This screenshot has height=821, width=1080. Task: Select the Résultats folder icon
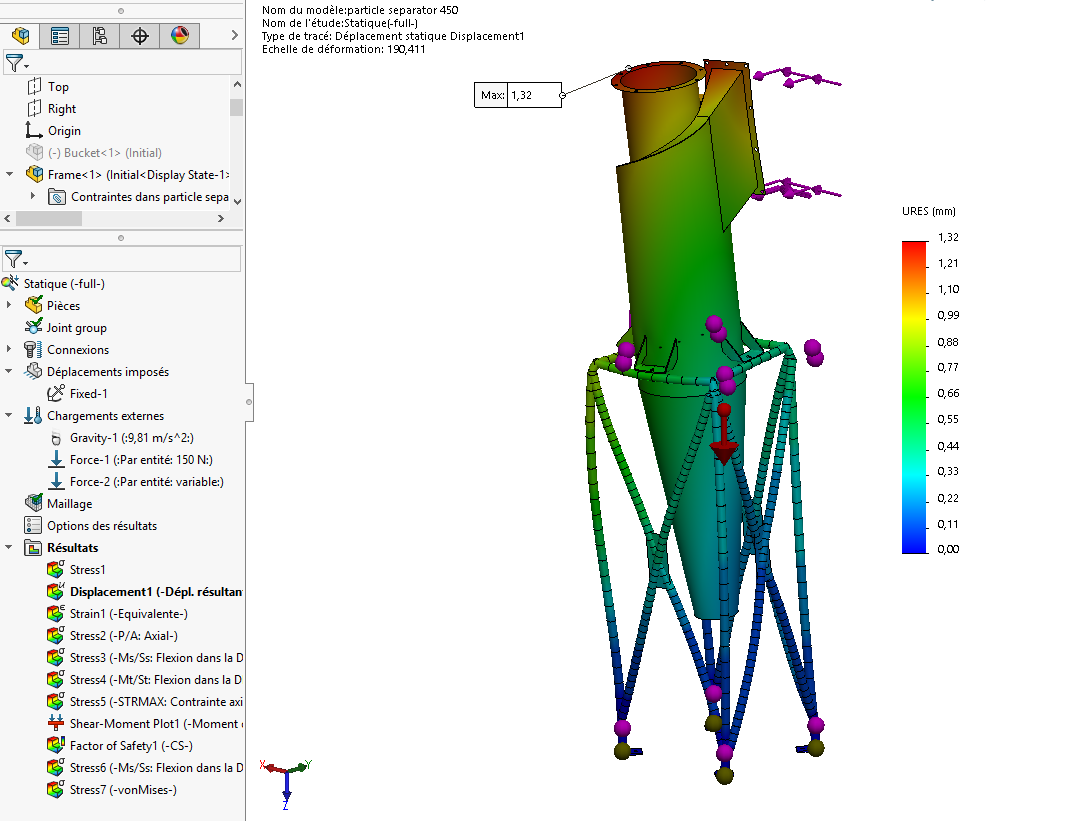[33, 548]
